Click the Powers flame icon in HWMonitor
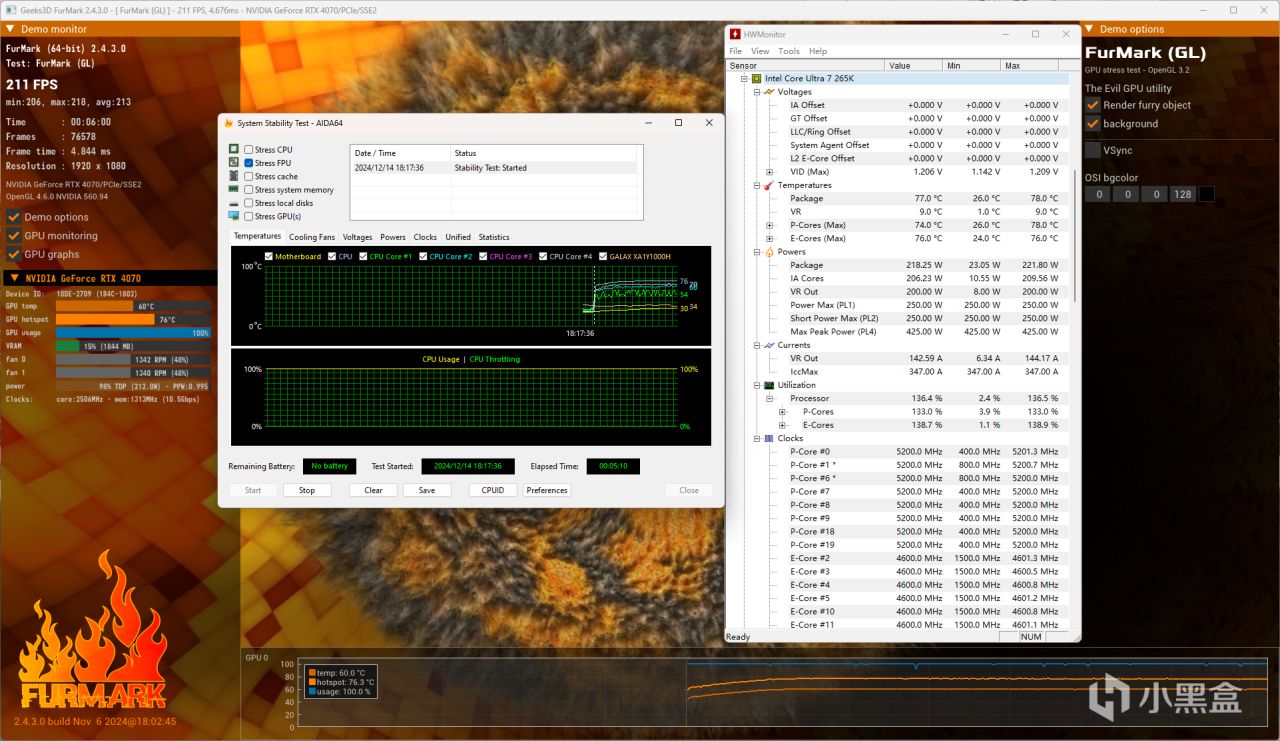This screenshot has height=741, width=1280. coord(769,252)
